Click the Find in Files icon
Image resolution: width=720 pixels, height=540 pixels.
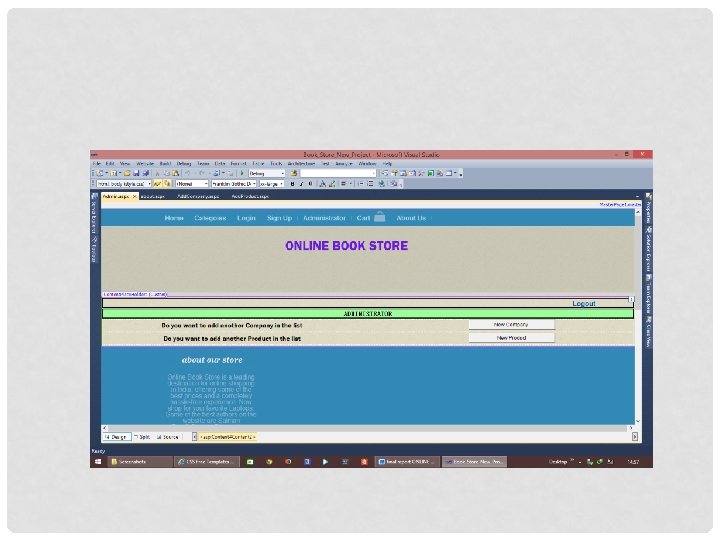[x=294, y=173]
